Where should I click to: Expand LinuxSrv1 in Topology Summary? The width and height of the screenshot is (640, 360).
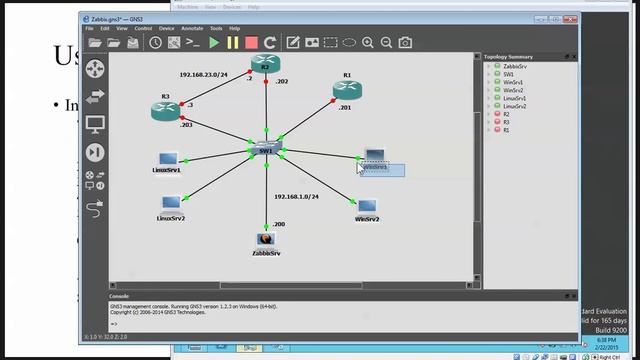tap(489, 98)
